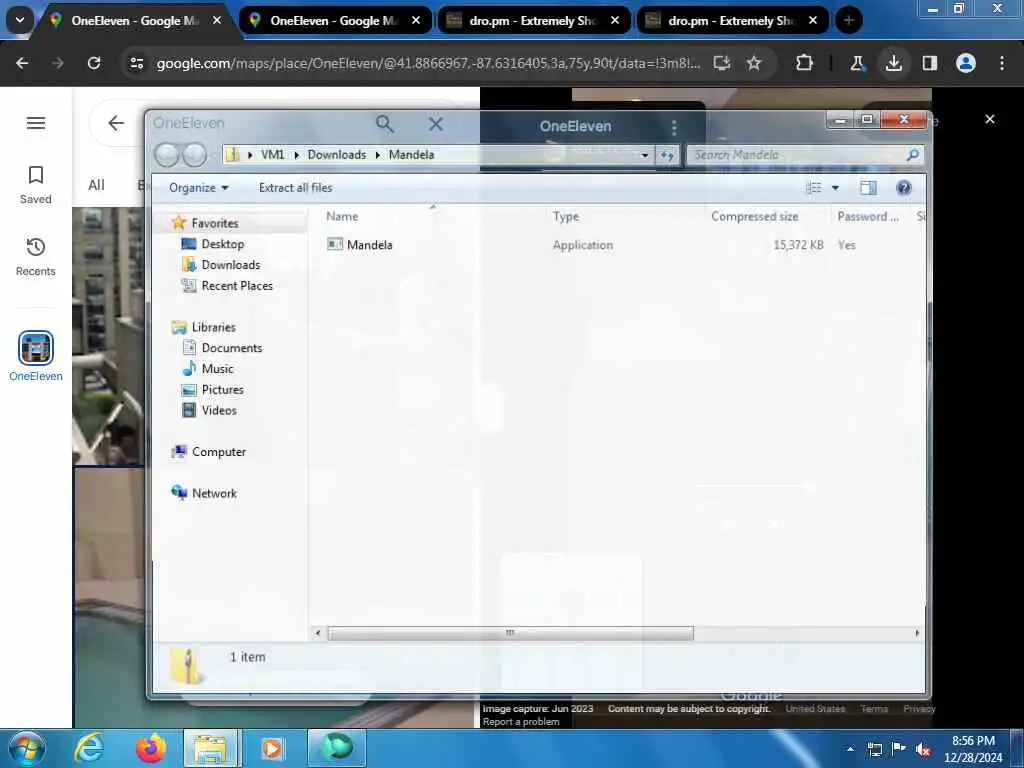Select OneEleven thumbnail in Maps sidebar
The height and width of the screenshot is (768, 1024).
point(36,348)
